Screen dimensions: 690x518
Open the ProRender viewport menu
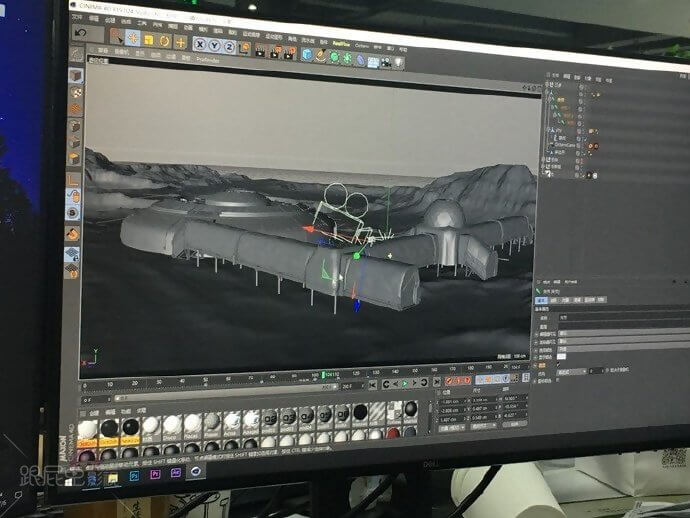pyautogui.click(x=208, y=59)
